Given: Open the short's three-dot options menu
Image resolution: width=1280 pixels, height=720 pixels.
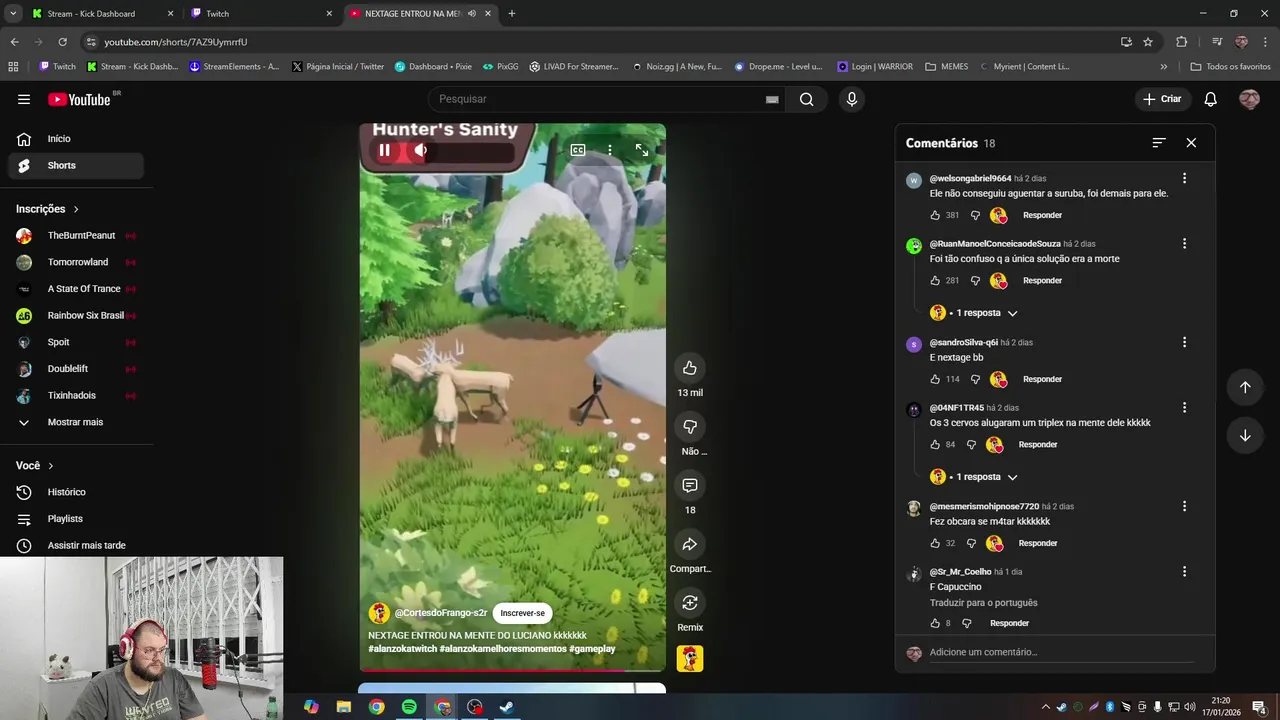Looking at the screenshot, I should coord(610,150).
